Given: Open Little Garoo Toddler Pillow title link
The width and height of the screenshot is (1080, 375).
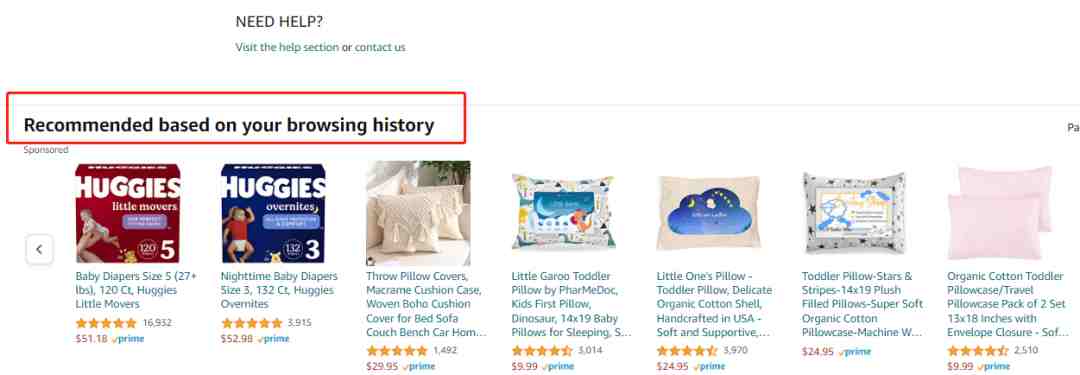Looking at the screenshot, I should point(572,304).
